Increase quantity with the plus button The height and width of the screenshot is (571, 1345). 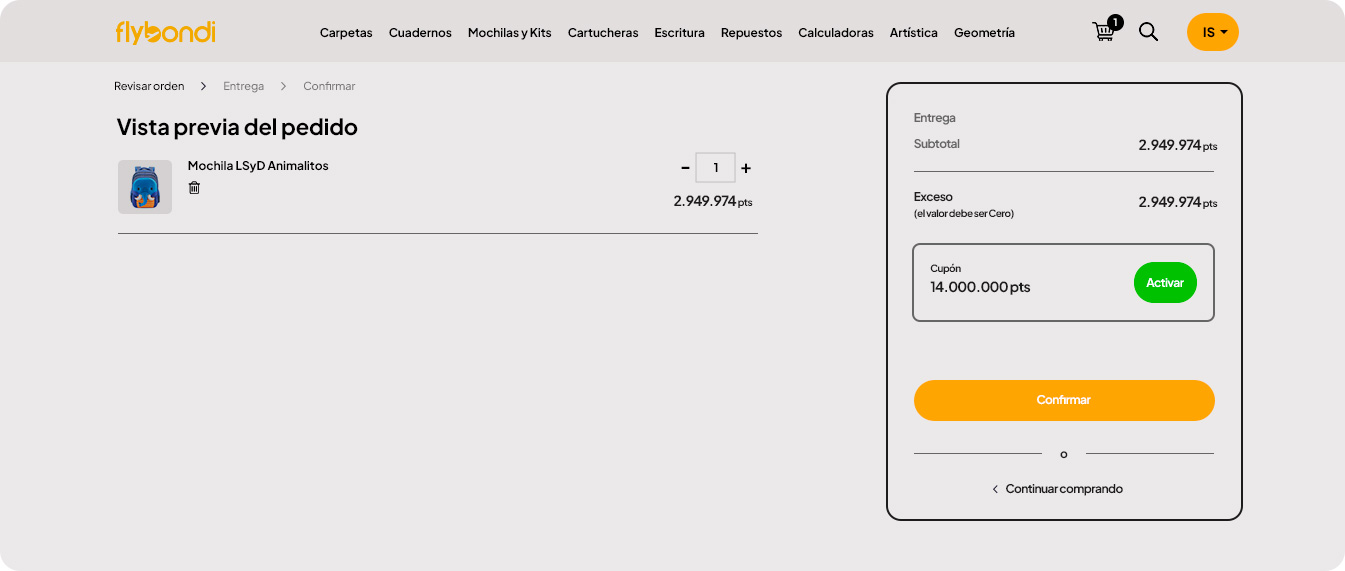pyautogui.click(x=746, y=168)
